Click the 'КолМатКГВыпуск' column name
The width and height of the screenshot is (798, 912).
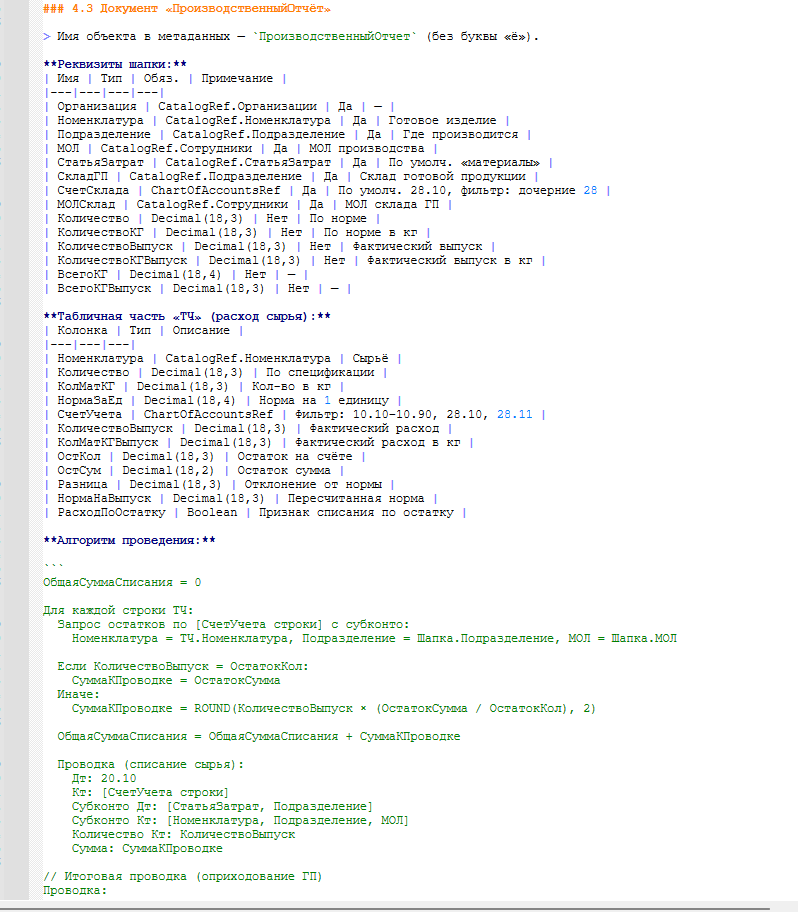click(108, 443)
